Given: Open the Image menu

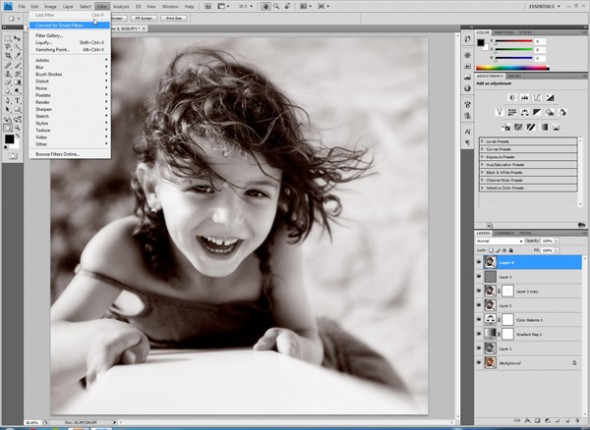Looking at the screenshot, I should coord(50,7).
